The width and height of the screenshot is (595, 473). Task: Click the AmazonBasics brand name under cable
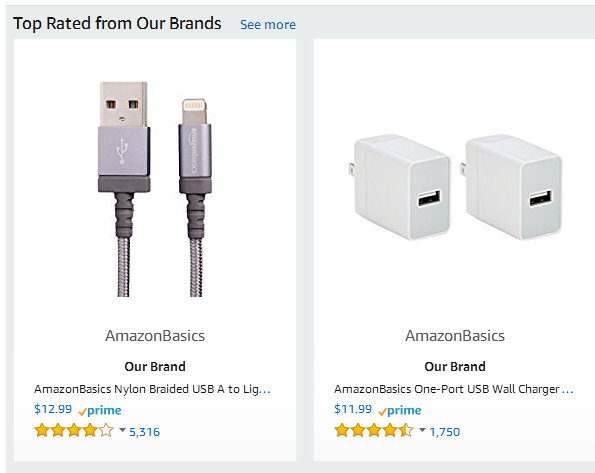[155, 336]
